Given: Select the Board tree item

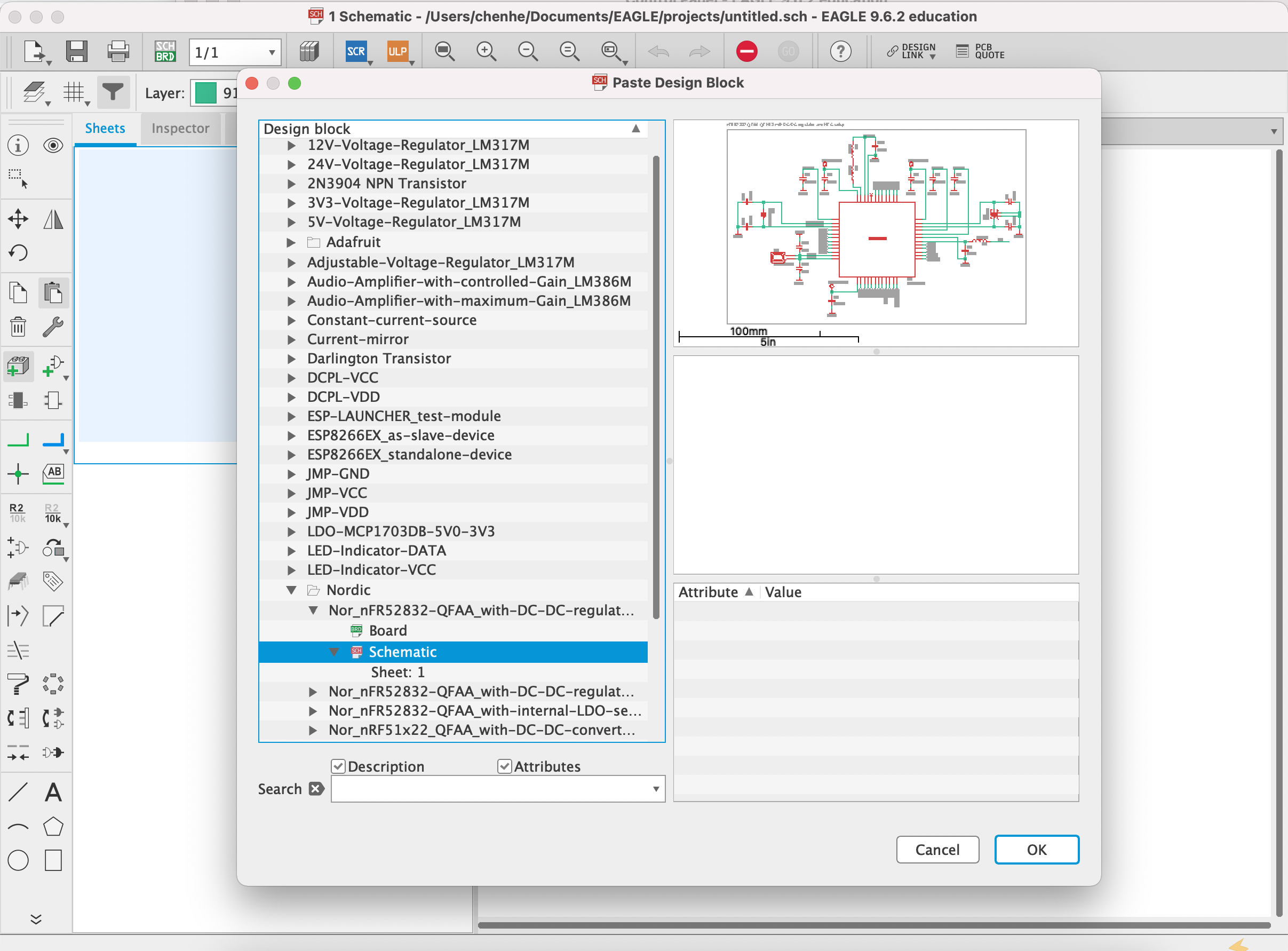Looking at the screenshot, I should pos(387,630).
